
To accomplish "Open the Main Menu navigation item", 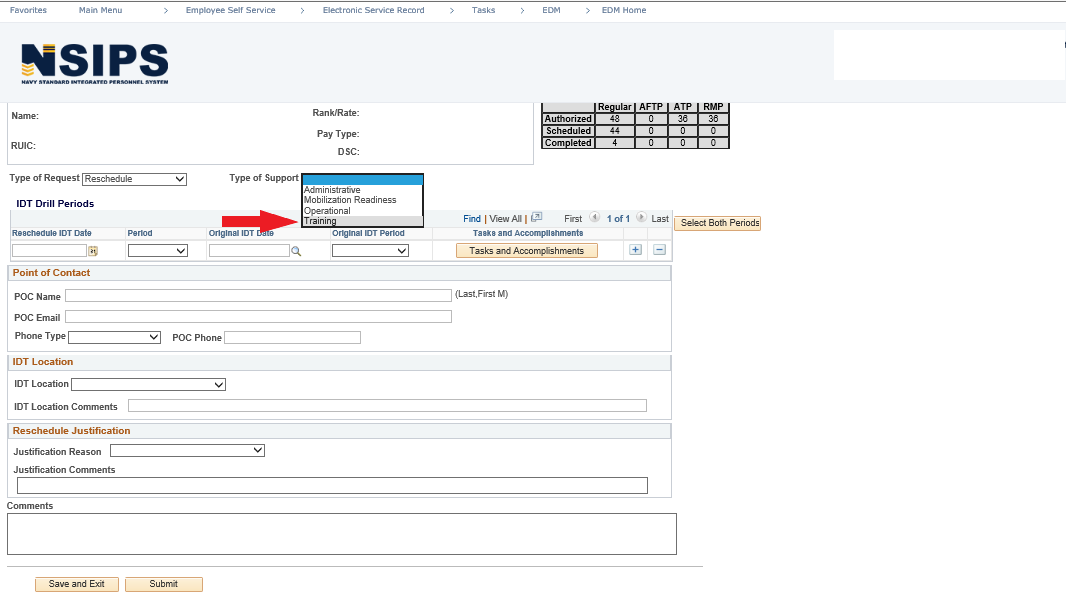I will 100,10.
